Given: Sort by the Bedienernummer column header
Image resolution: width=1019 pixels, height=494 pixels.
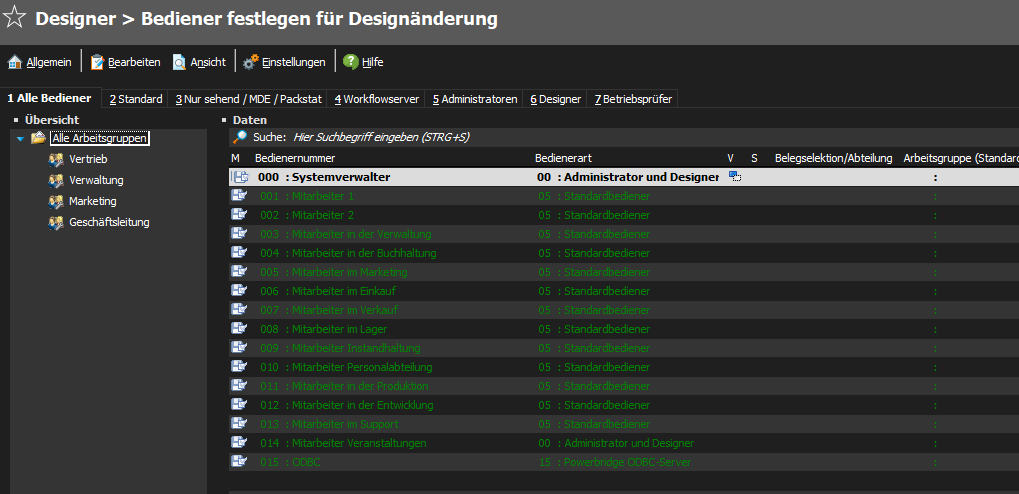Looking at the screenshot, I should (294, 158).
